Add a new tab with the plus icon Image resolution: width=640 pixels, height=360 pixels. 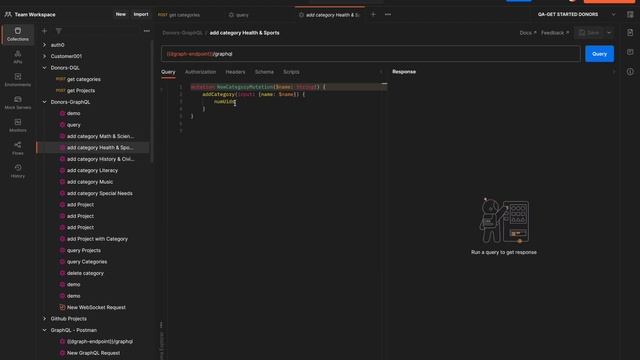tap(373, 15)
